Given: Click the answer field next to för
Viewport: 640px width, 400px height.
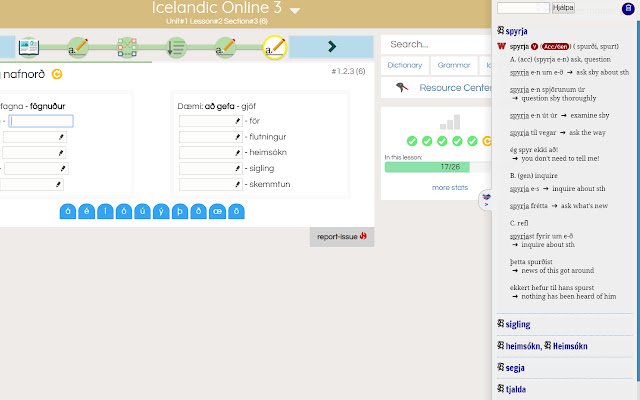Looking at the screenshot, I should [211, 121].
